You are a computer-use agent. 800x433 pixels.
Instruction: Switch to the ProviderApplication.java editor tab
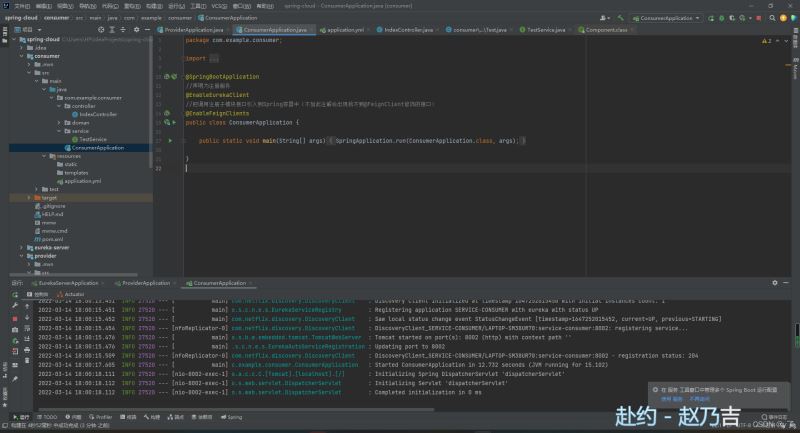[194, 30]
